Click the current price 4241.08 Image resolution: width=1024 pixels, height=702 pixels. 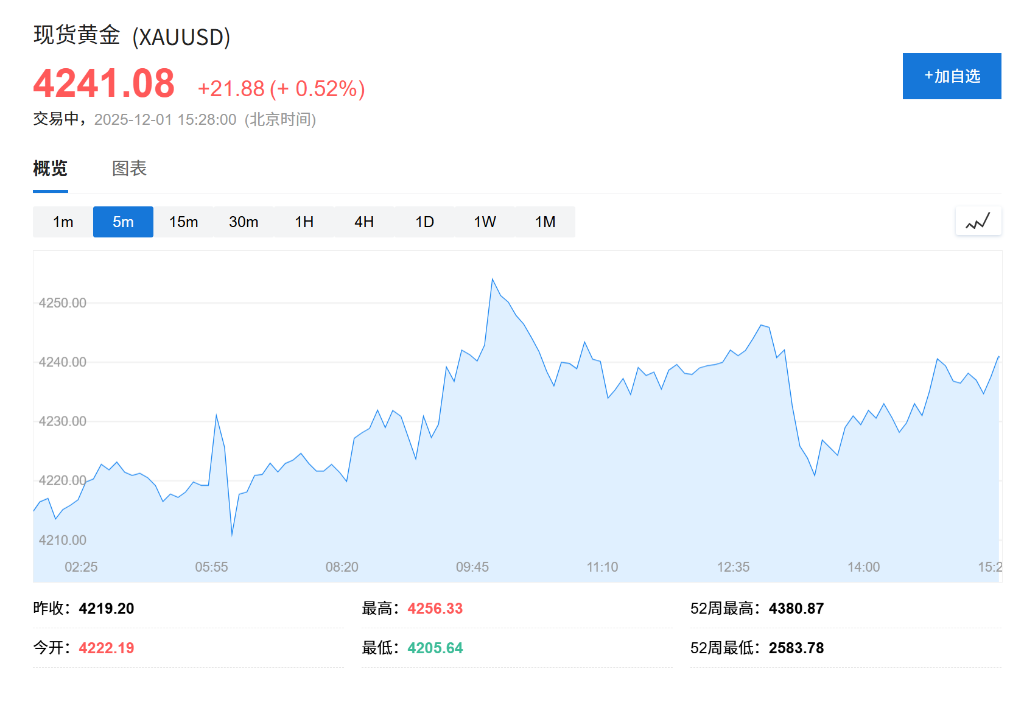[103, 84]
